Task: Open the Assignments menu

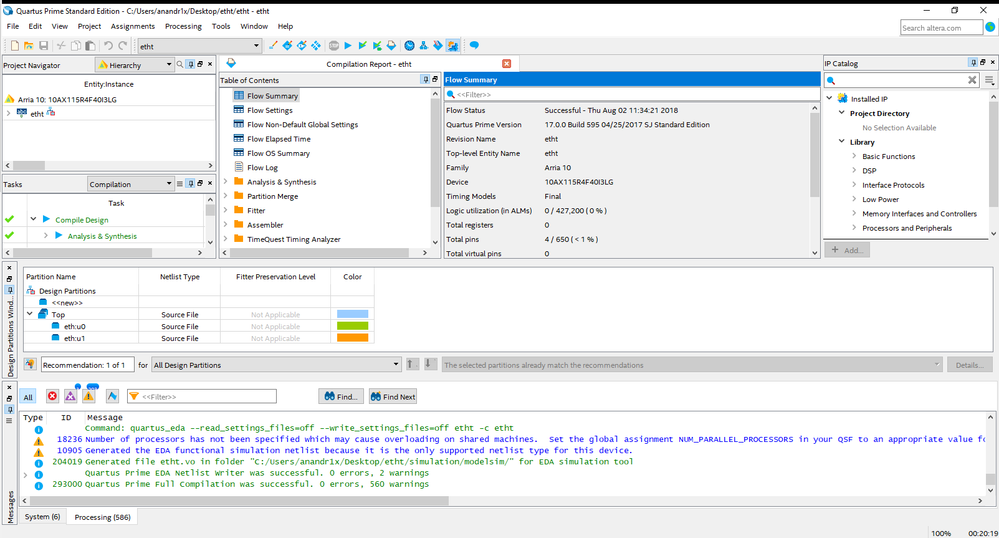Action: point(133,26)
